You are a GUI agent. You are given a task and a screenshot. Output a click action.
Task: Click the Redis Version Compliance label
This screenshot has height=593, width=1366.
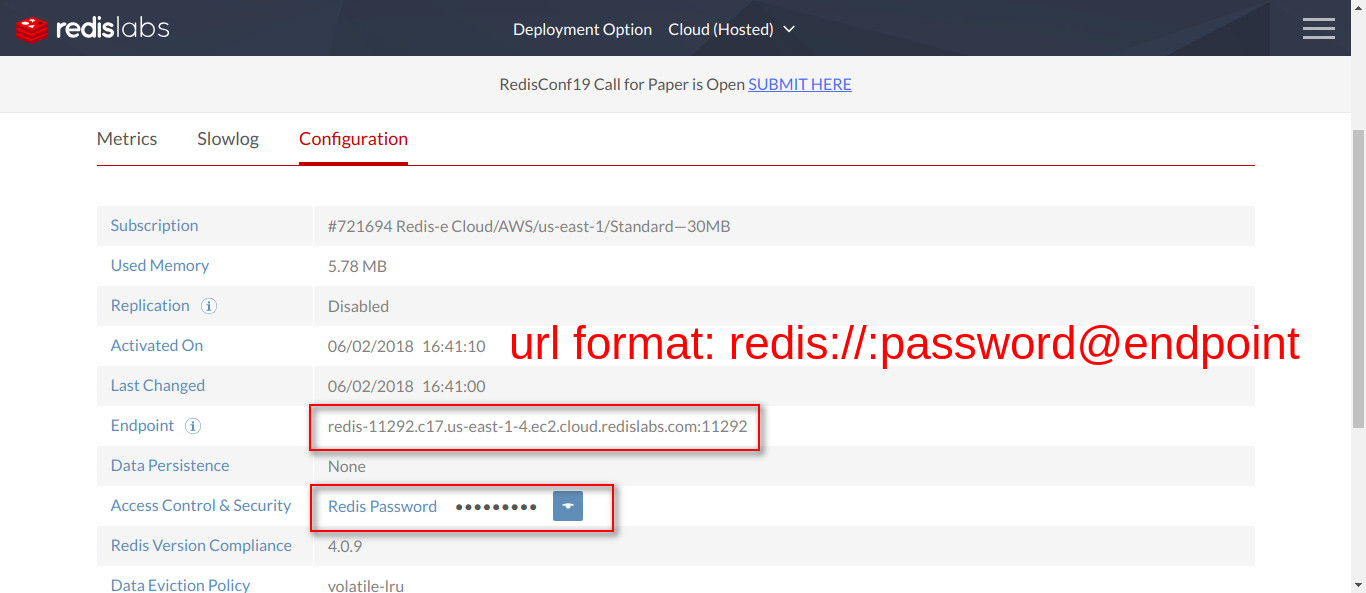(x=201, y=546)
